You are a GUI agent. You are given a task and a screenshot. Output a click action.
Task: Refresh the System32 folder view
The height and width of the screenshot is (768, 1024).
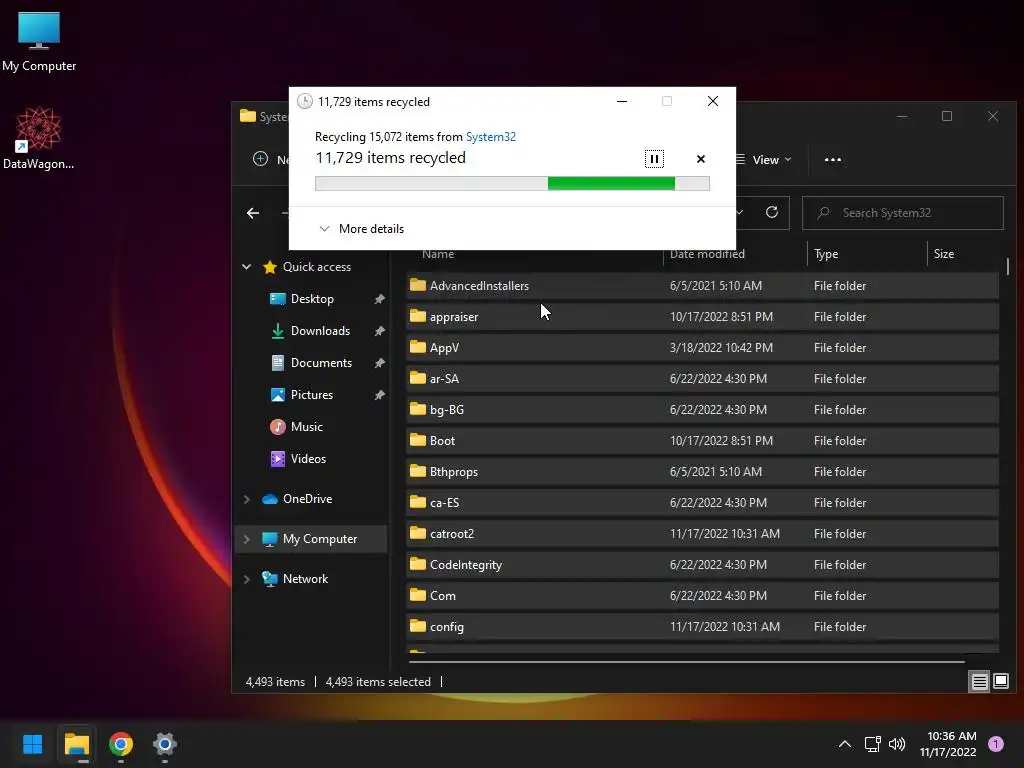click(x=771, y=212)
